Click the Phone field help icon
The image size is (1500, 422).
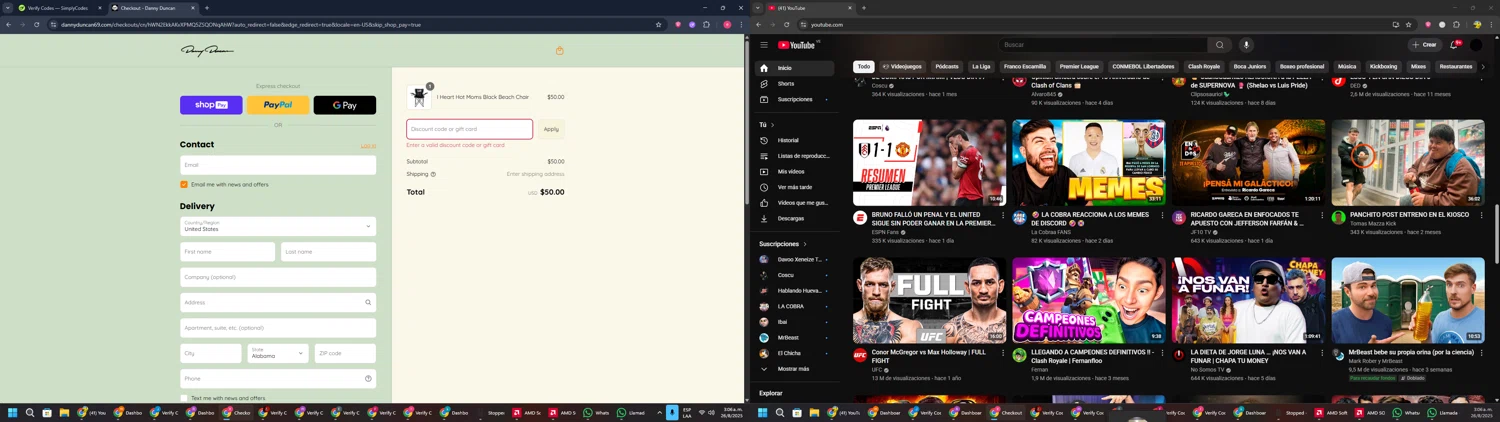point(368,378)
